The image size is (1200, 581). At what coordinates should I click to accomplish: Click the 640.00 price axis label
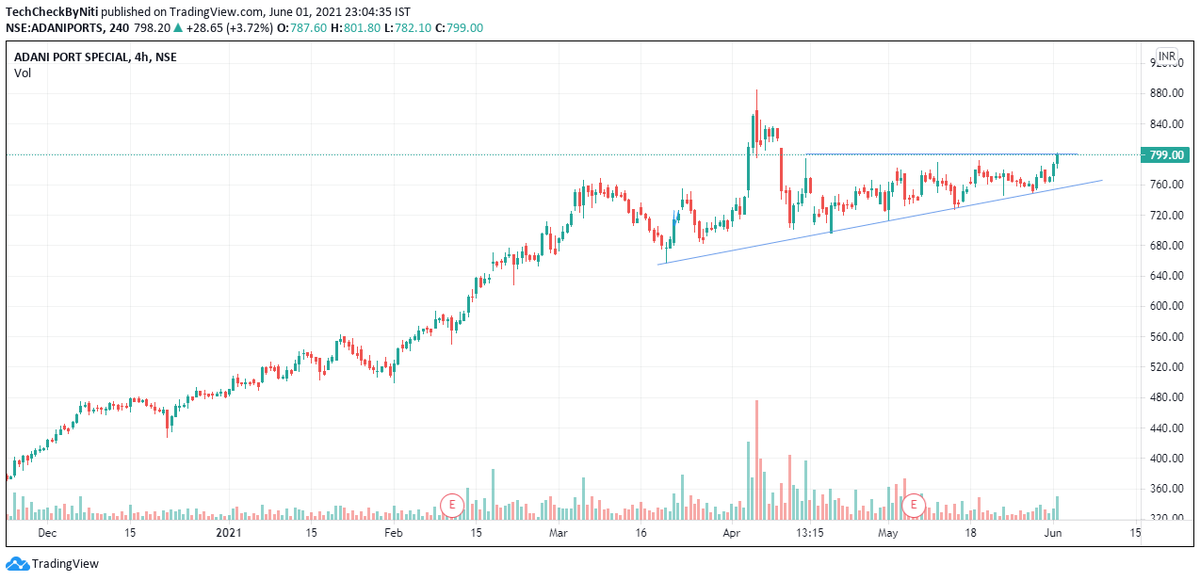pos(1166,276)
